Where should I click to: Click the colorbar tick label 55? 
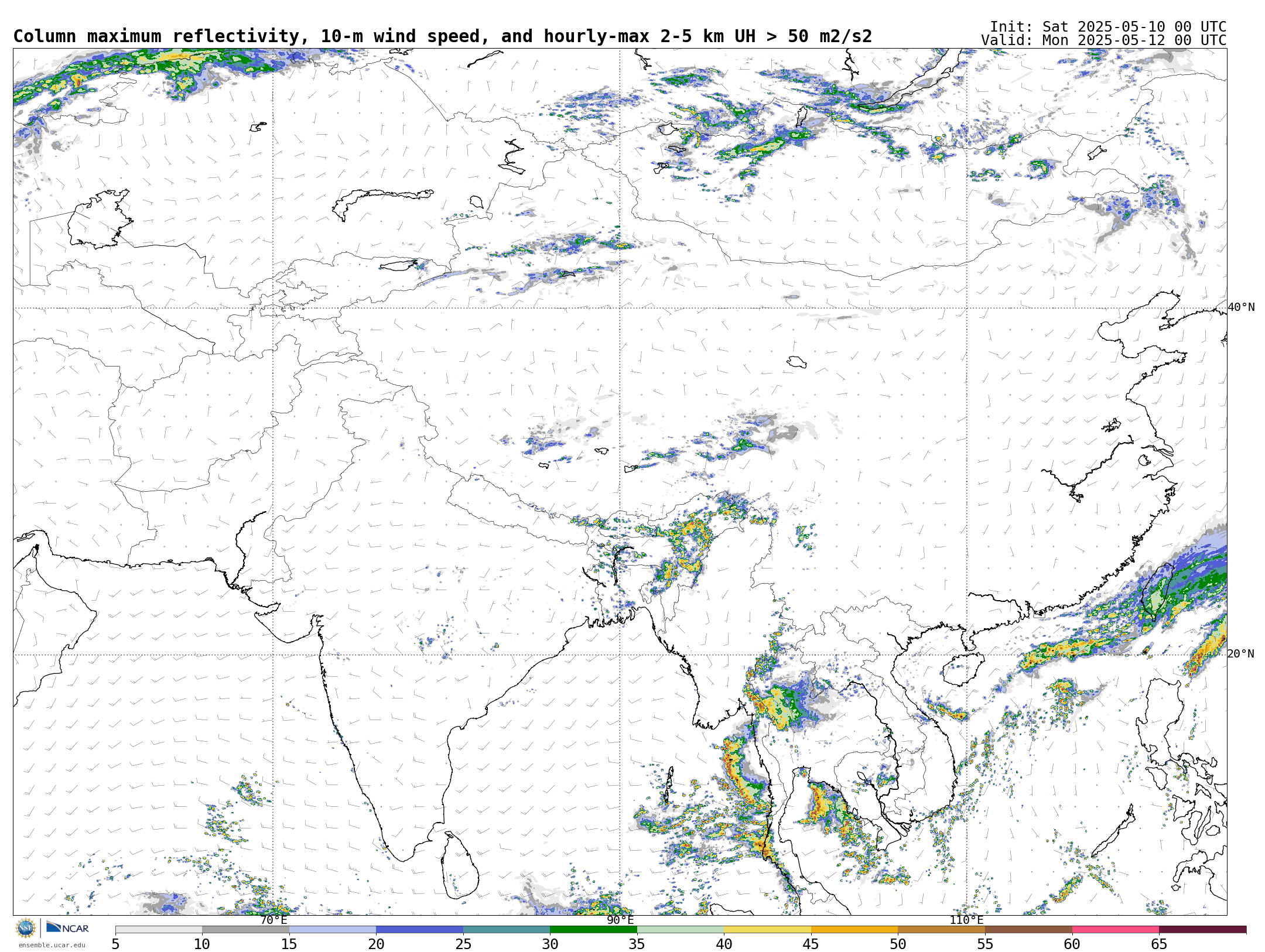[x=985, y=944]
